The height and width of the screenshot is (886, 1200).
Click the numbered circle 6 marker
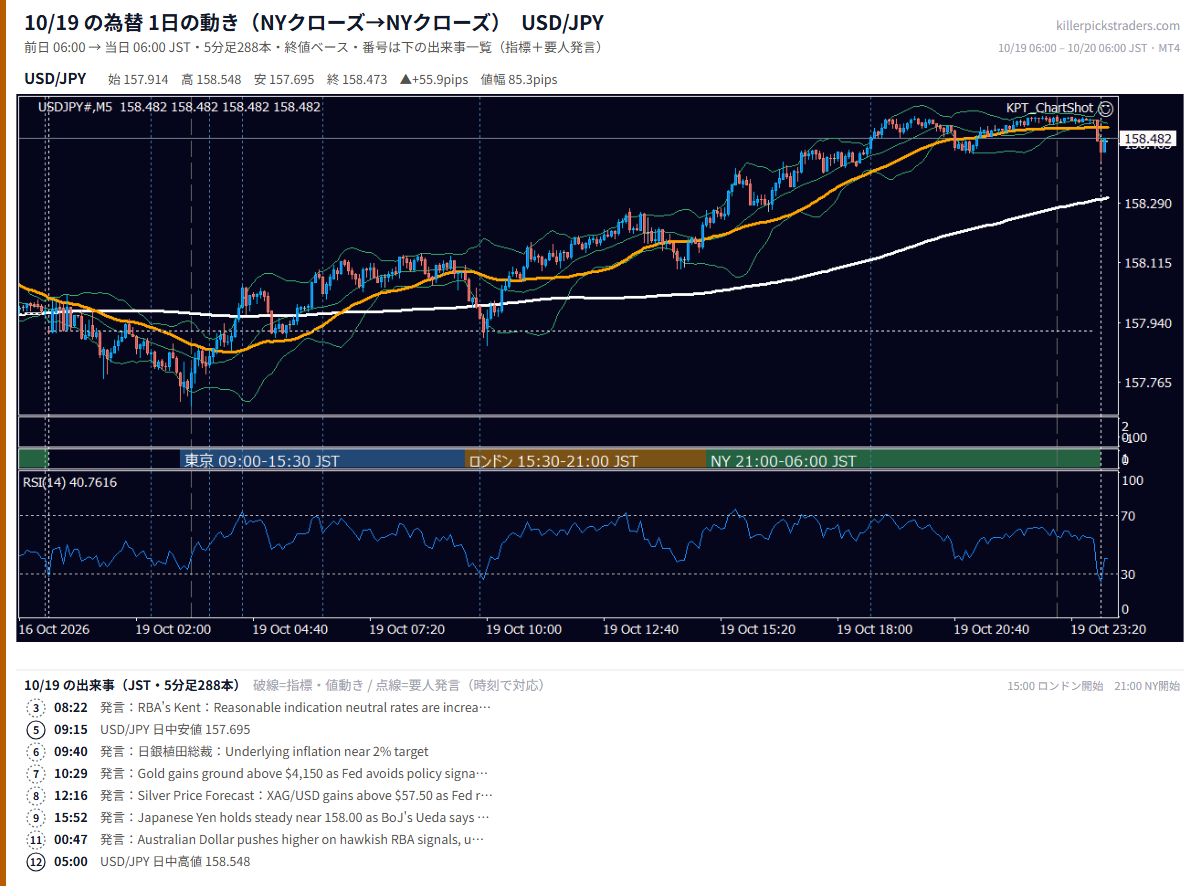(x=37, y=752)
